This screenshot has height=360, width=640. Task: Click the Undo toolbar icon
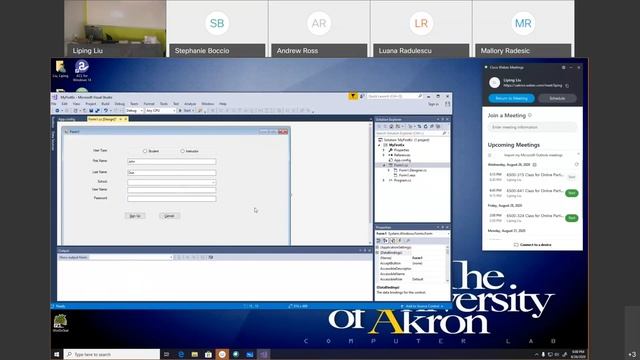click(x=106, y=111)
